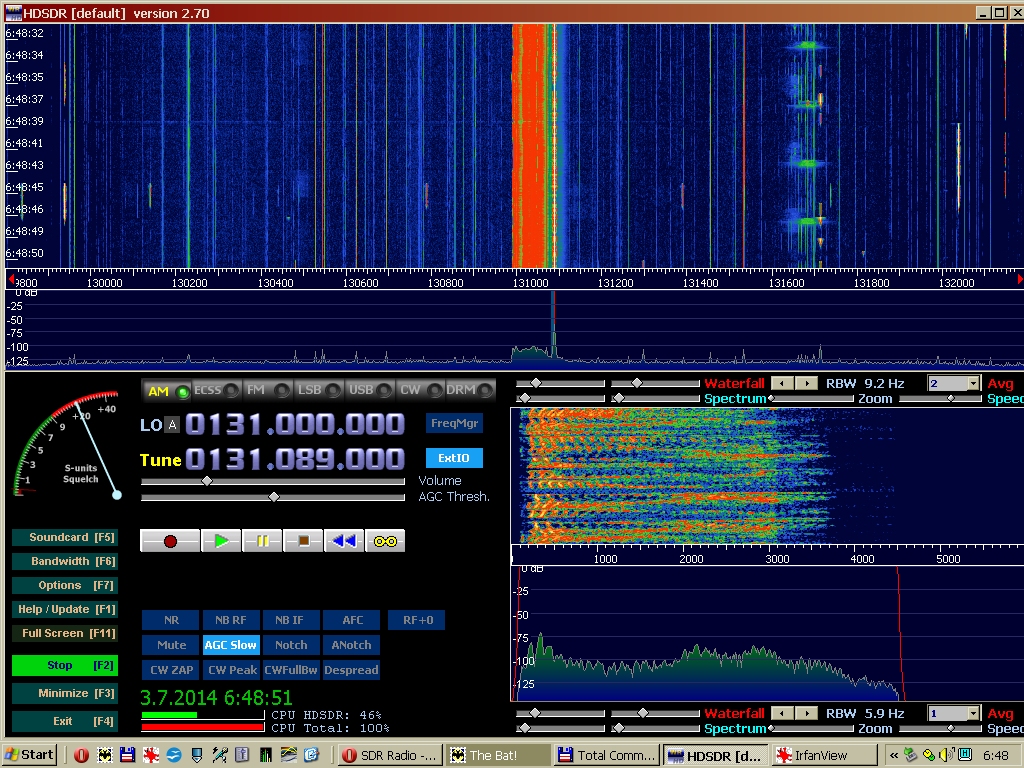The image size is (1024, 768).
Task: Stop playback with the square stop button
Action: tap(303, 541)
